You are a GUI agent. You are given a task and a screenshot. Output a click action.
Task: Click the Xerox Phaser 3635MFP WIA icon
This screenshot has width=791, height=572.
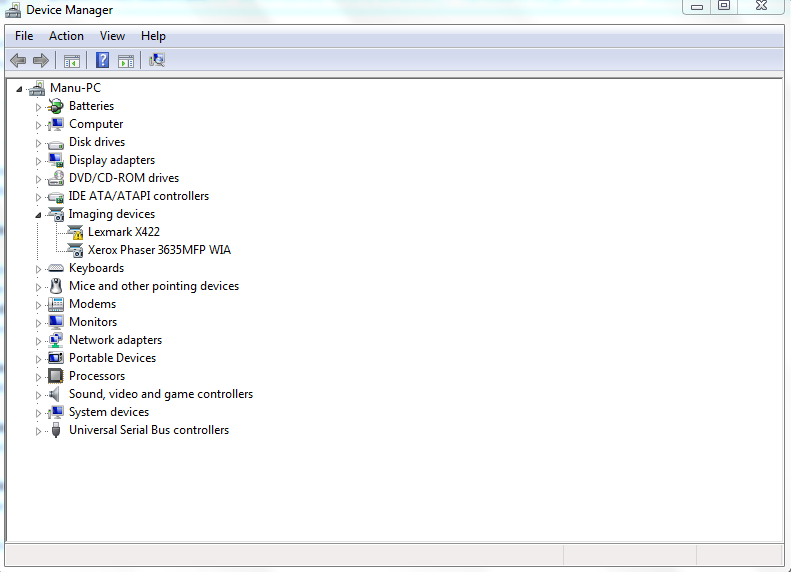click(x=75, y=250)
